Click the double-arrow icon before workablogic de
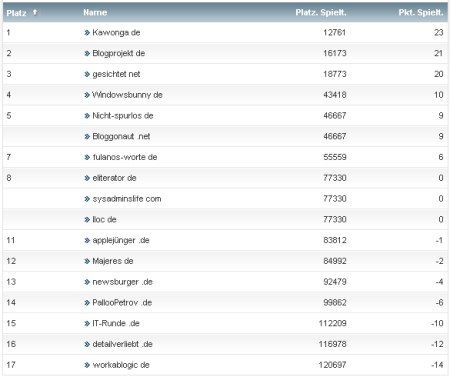450x377 pixels. tap(87, 365)
